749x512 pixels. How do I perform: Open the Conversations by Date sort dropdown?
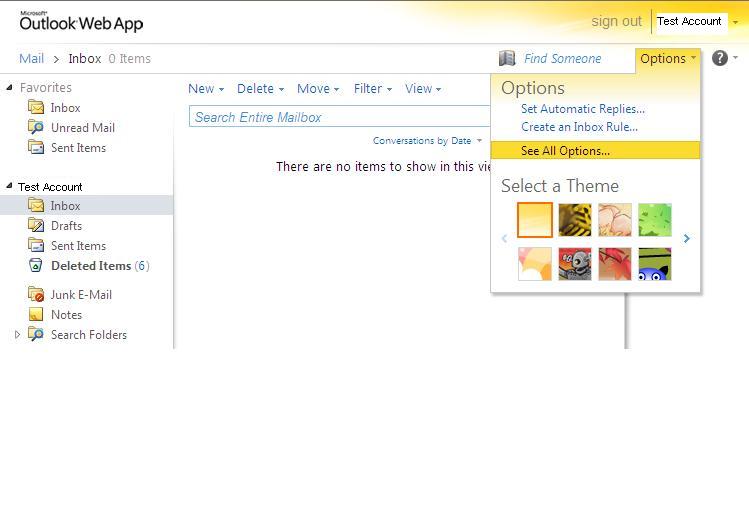(427, 141)
